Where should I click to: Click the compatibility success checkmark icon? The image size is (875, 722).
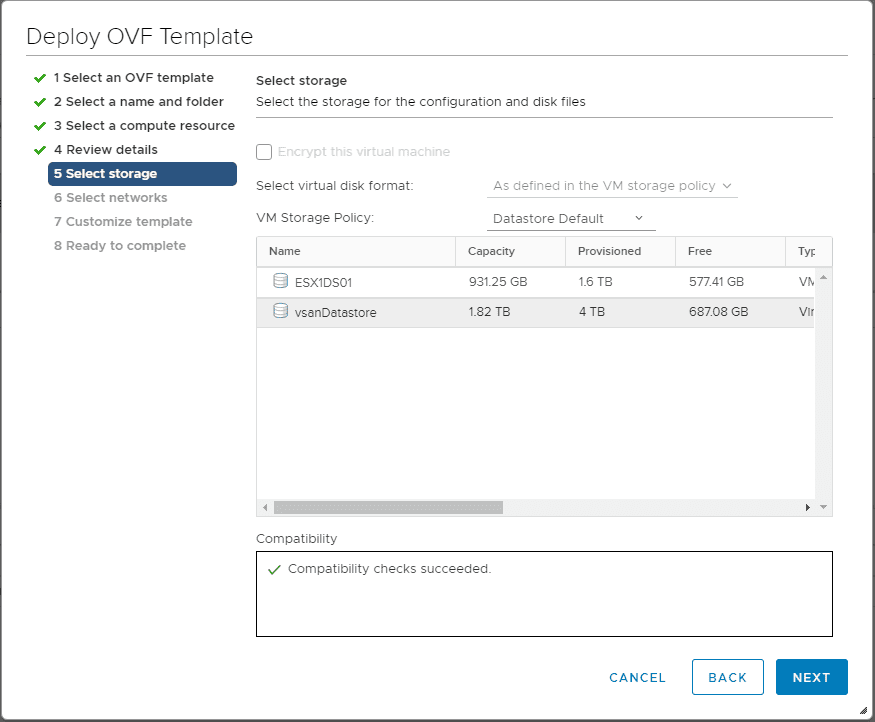pyautogui.click(x=274, y=569)
